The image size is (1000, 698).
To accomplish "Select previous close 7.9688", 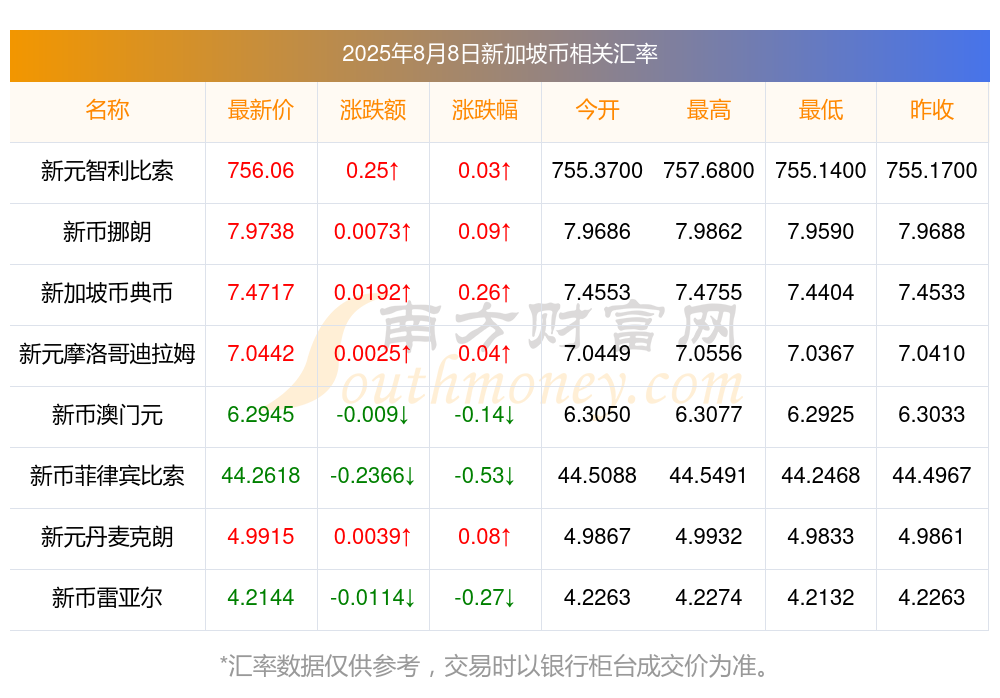I will tap(932, 232).
